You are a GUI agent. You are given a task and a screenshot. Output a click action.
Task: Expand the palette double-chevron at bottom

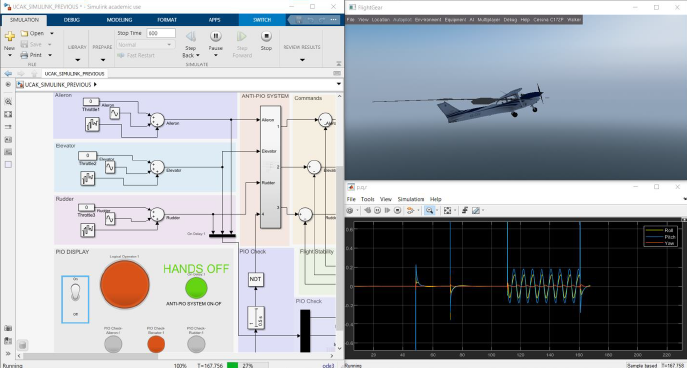pyautogui.click(x=8, y=354)
